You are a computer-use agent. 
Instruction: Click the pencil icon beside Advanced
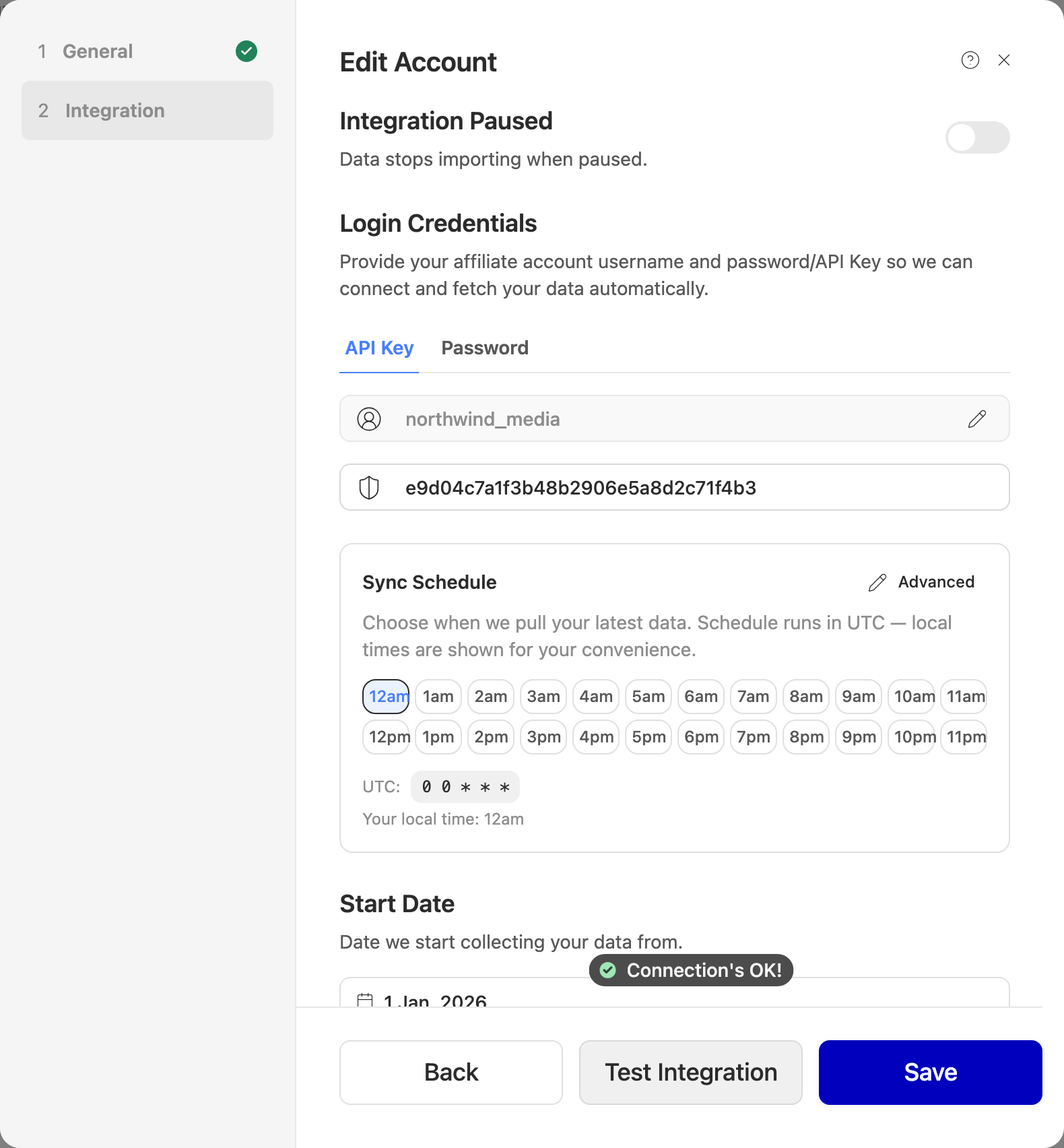(877, 582)
